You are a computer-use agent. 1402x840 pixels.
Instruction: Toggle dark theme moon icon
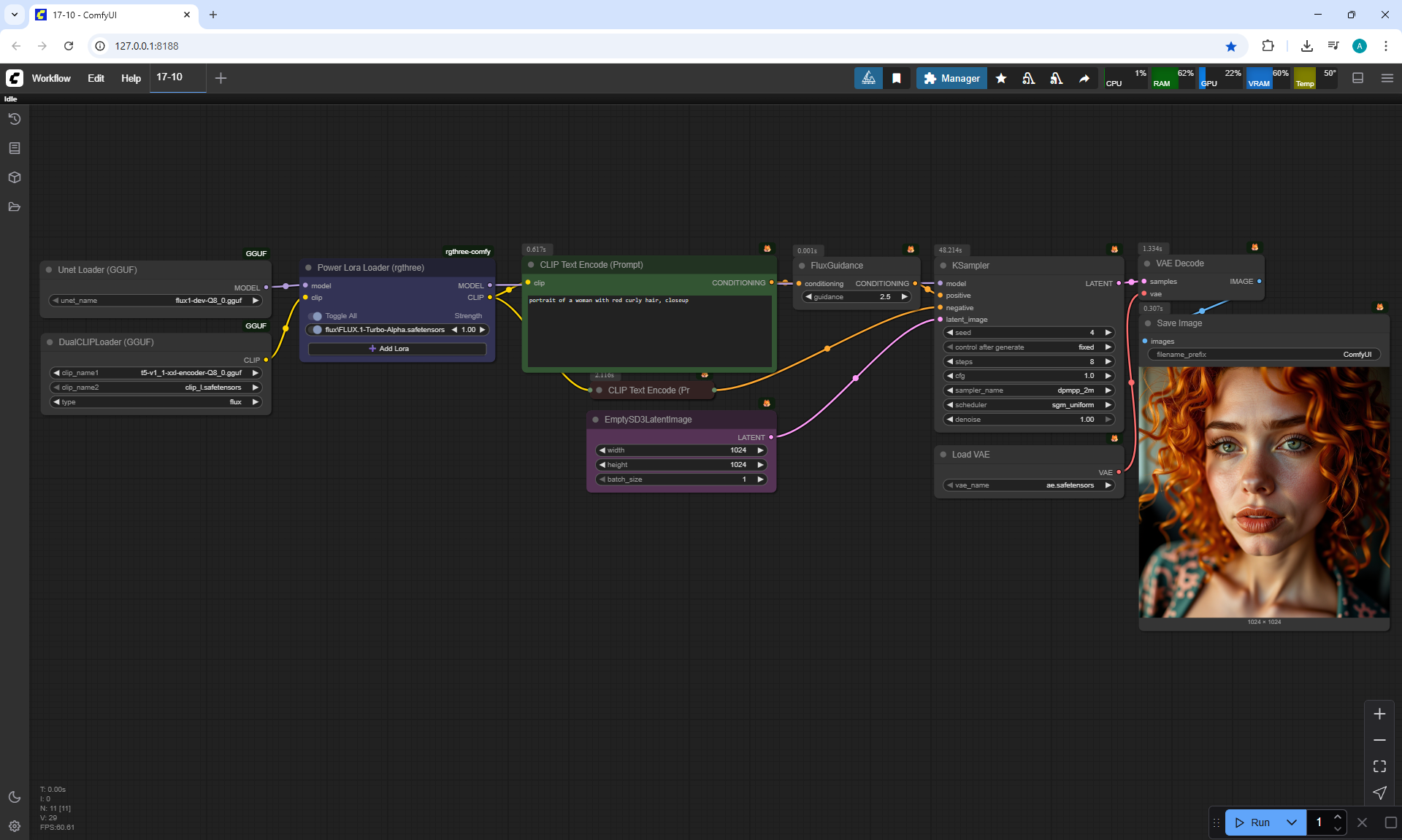click(x=14, y=797)
